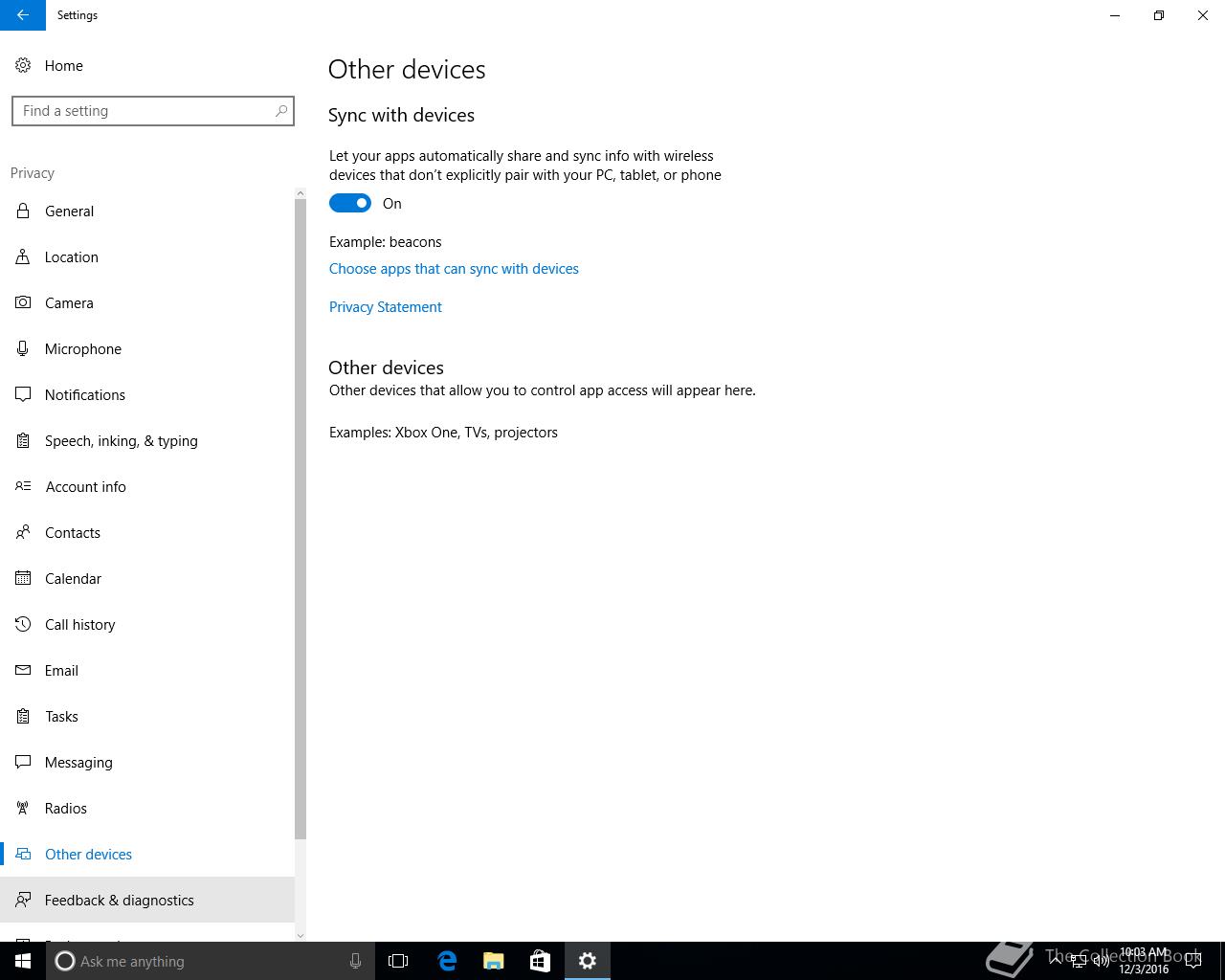Open Speech, inking, & typing page

click(x=147, y=440)
